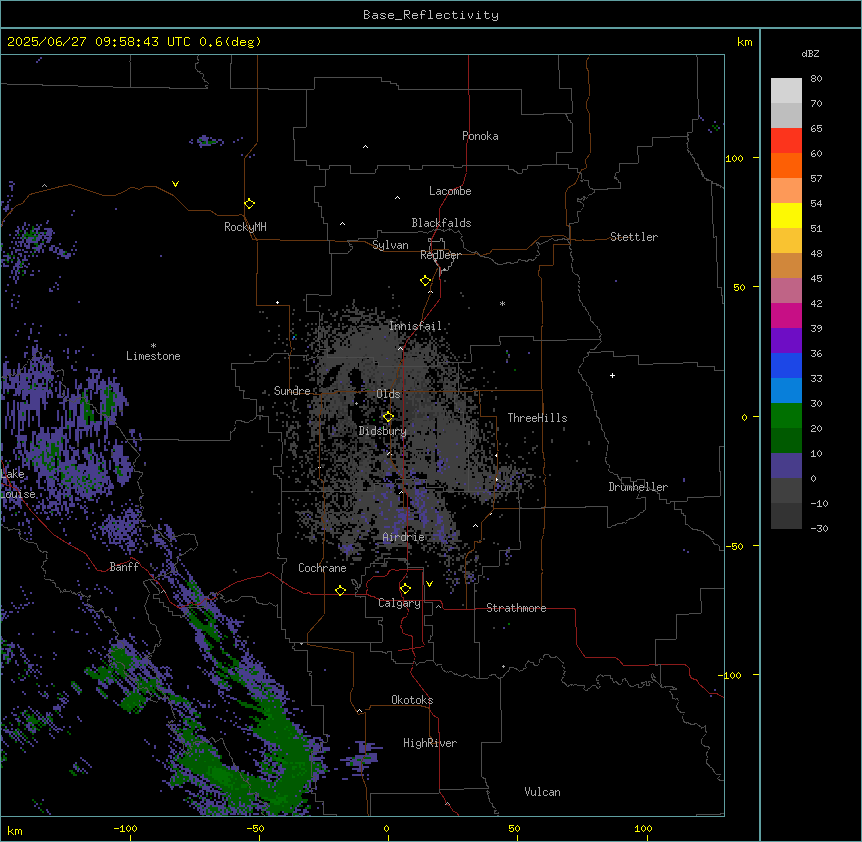The width and height of the screenshot is (862, 842).
Task: Click the Base_Reflectivity title text
Action: (431, 15)
